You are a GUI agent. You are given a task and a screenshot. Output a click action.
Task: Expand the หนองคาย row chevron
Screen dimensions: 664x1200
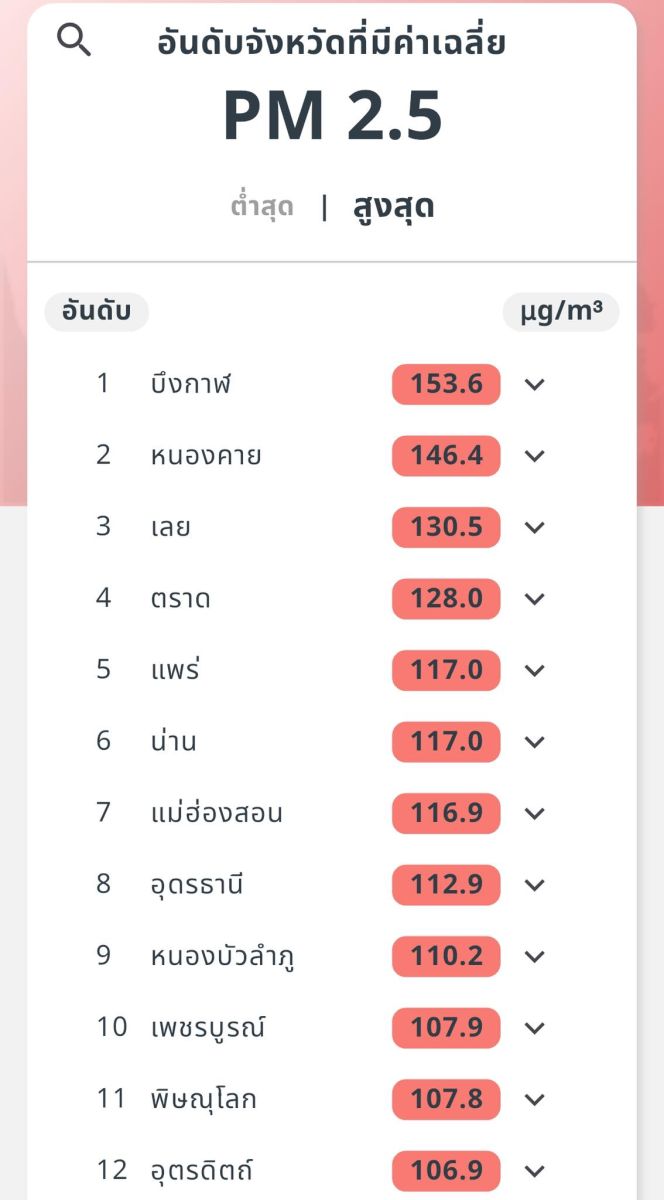coord(536,456)
